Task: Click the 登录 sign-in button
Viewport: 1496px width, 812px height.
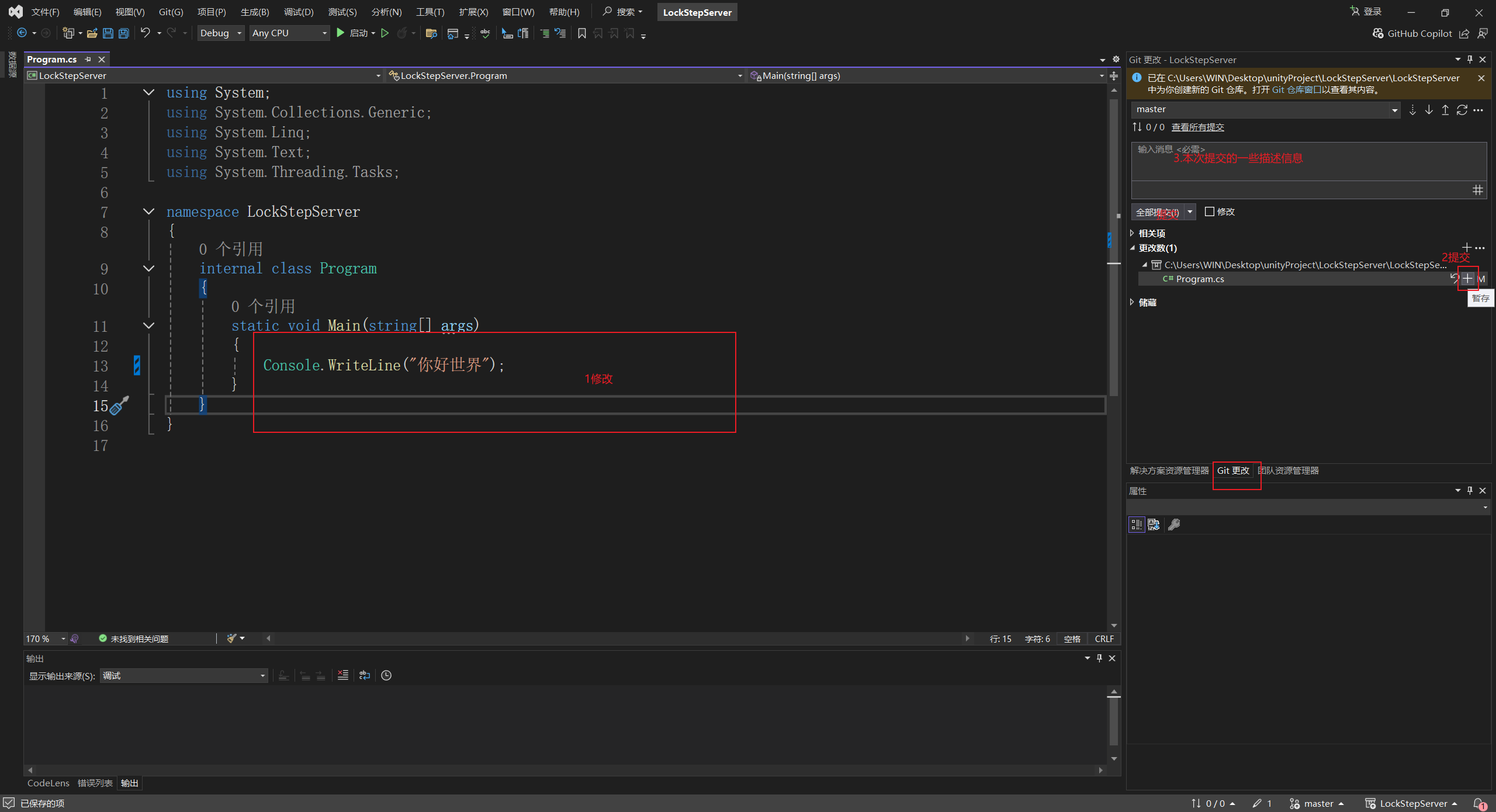Action: click(1367, 12)
